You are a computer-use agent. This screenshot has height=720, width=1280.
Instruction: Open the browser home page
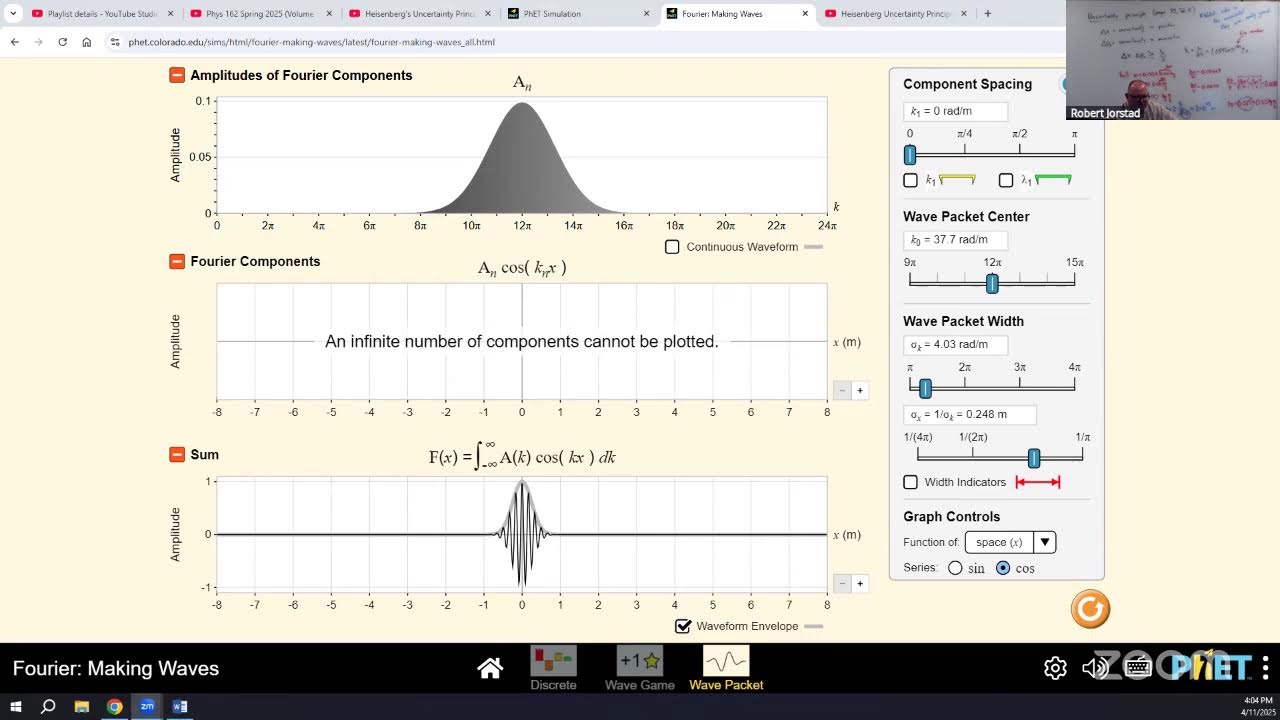pos(87,42)
